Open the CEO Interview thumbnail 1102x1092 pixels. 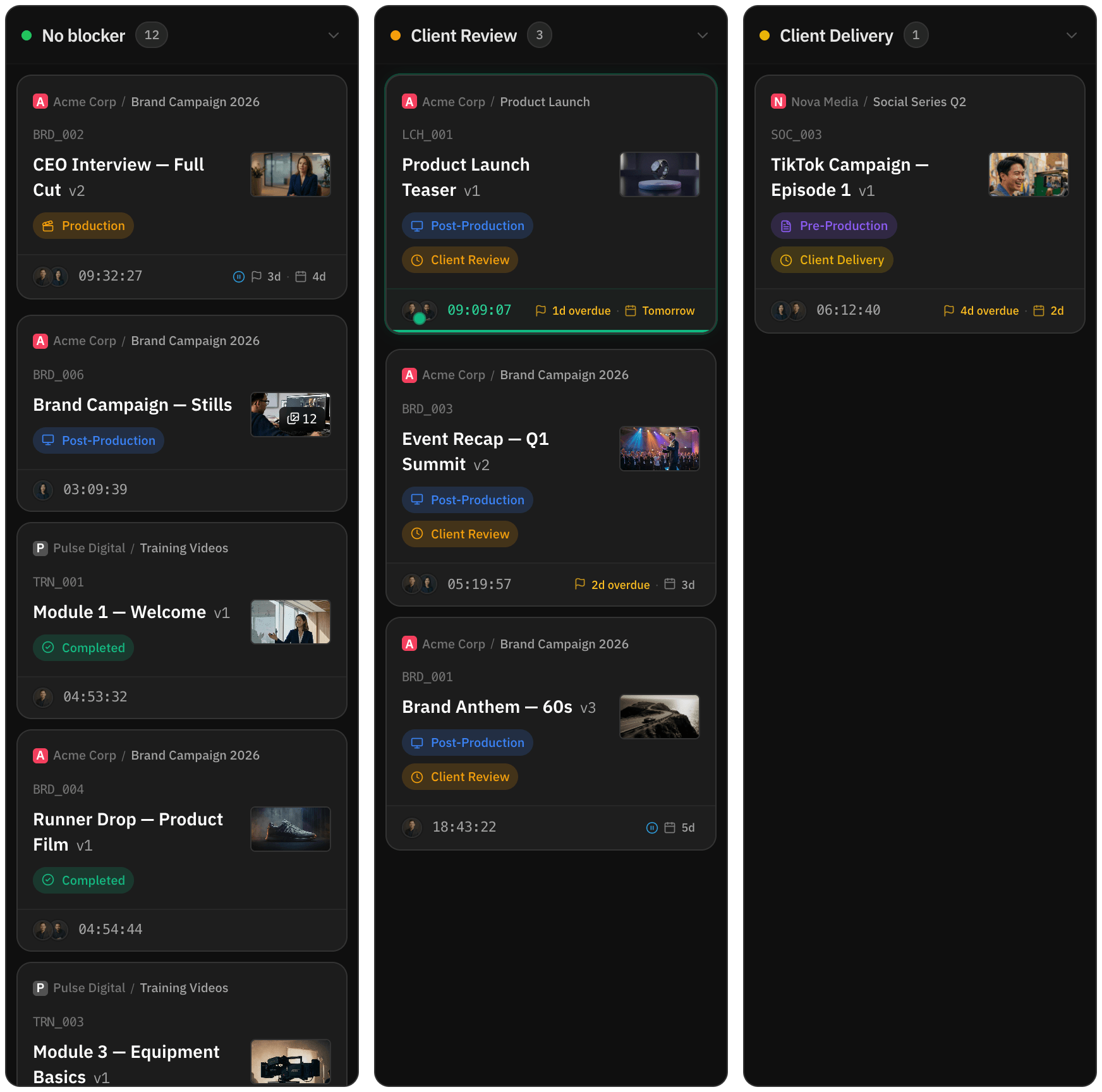tap(291, 174)
